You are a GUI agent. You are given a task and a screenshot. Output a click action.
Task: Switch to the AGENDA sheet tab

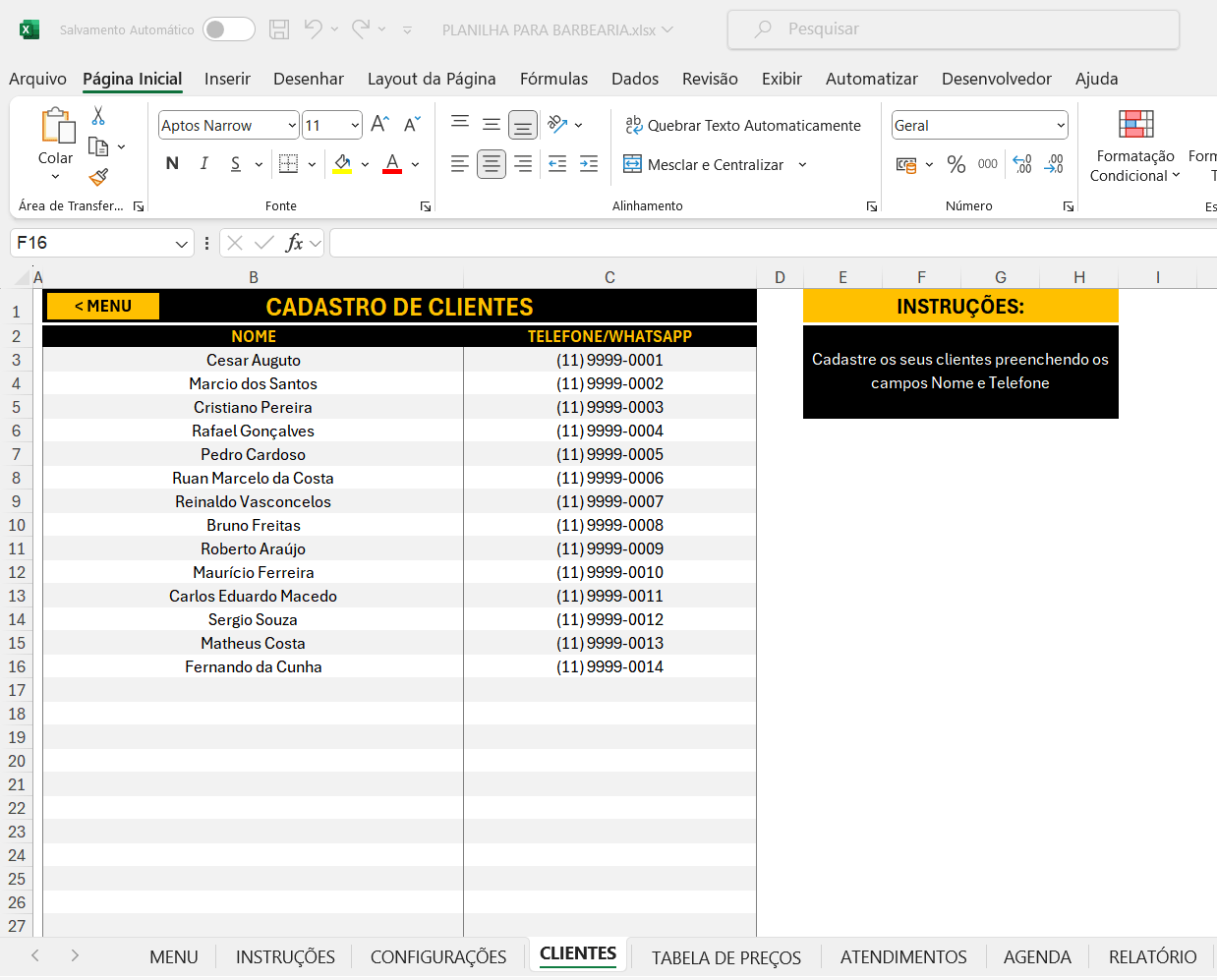pos(1037,956)
